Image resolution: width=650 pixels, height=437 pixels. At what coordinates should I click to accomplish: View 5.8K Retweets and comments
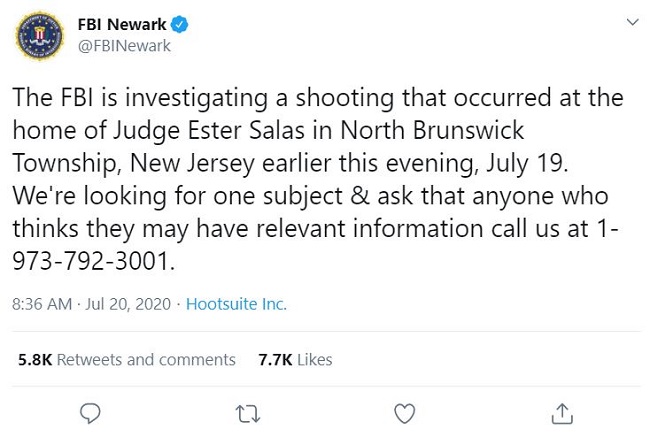(x=126, y=359)
